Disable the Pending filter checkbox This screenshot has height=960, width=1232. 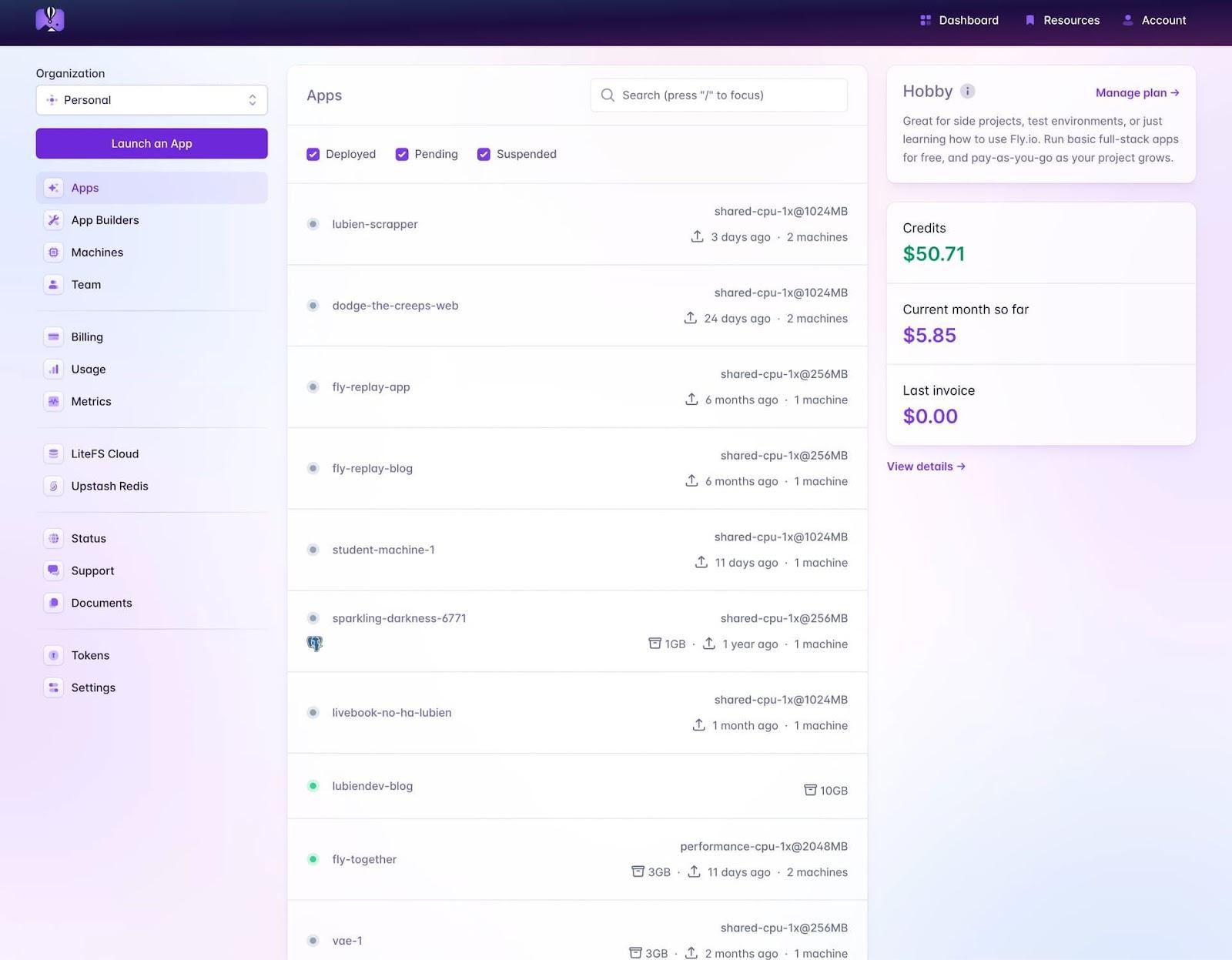[x=402, y=154]
